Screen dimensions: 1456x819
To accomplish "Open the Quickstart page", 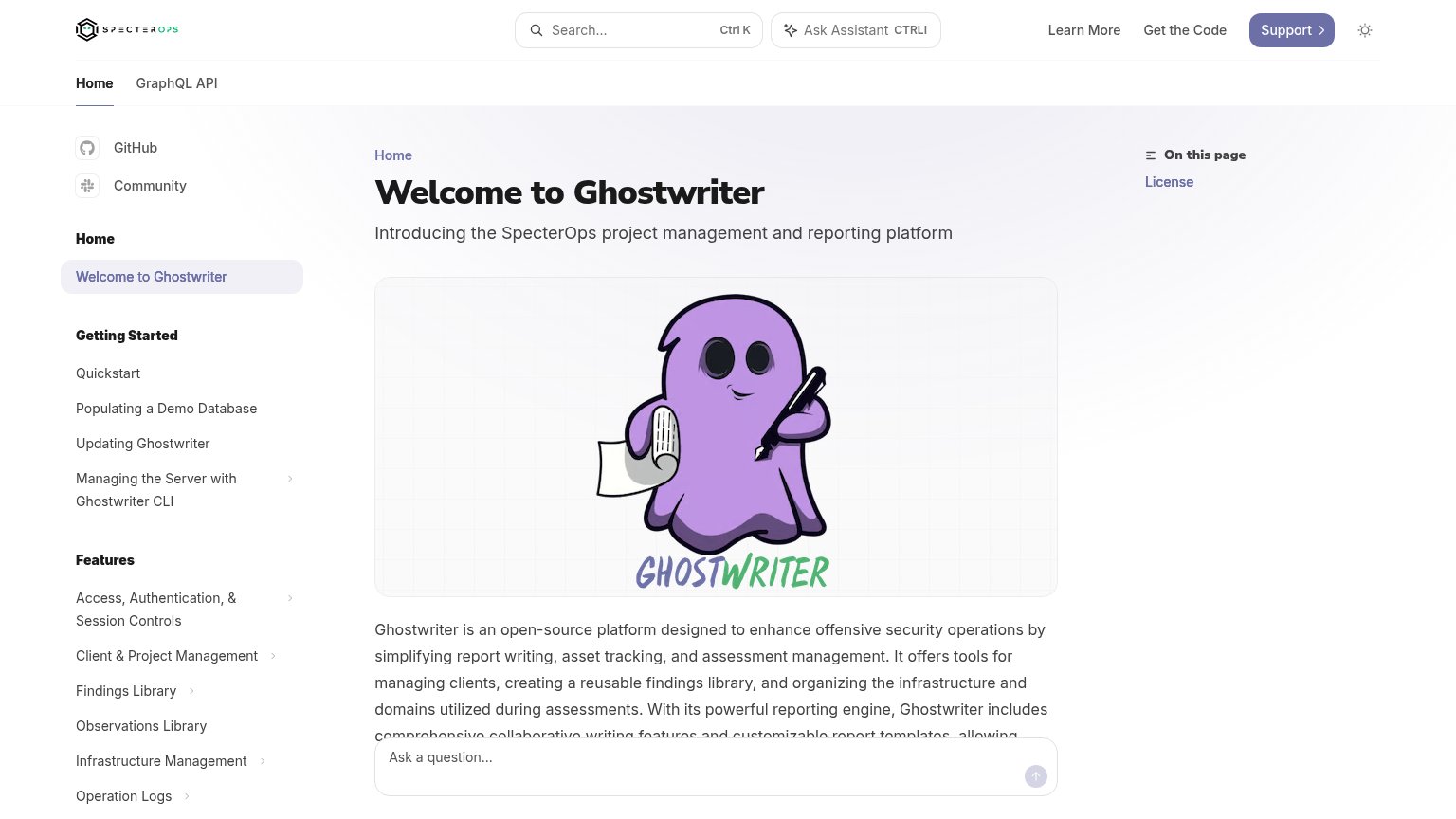I will pos(108,373).
